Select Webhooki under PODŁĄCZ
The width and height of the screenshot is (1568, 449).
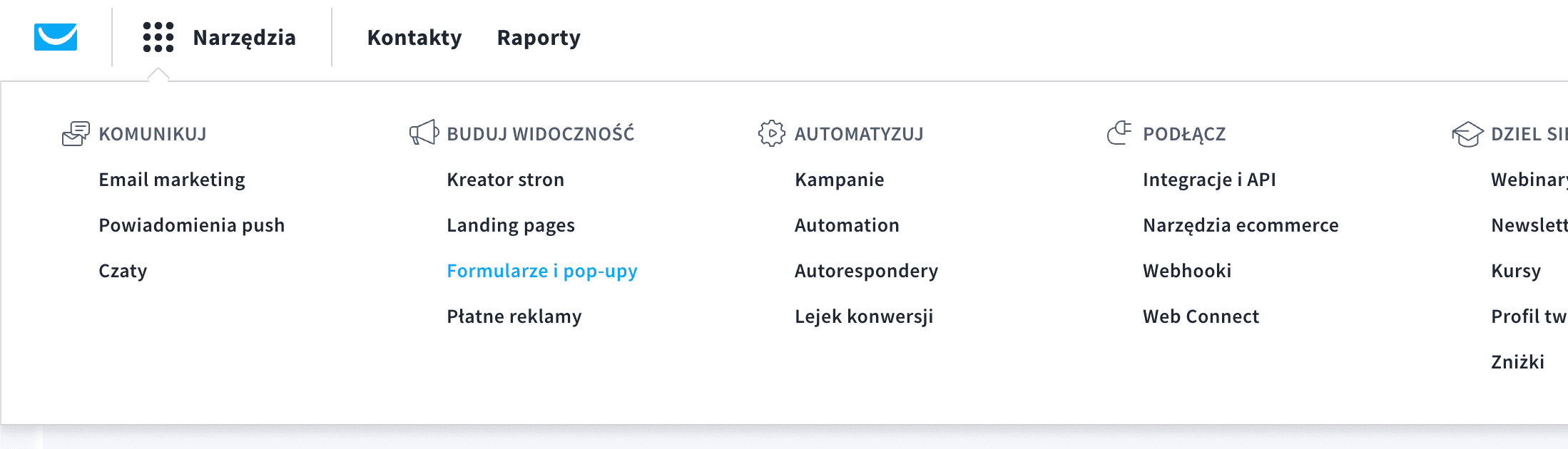tap(1187, 271)
